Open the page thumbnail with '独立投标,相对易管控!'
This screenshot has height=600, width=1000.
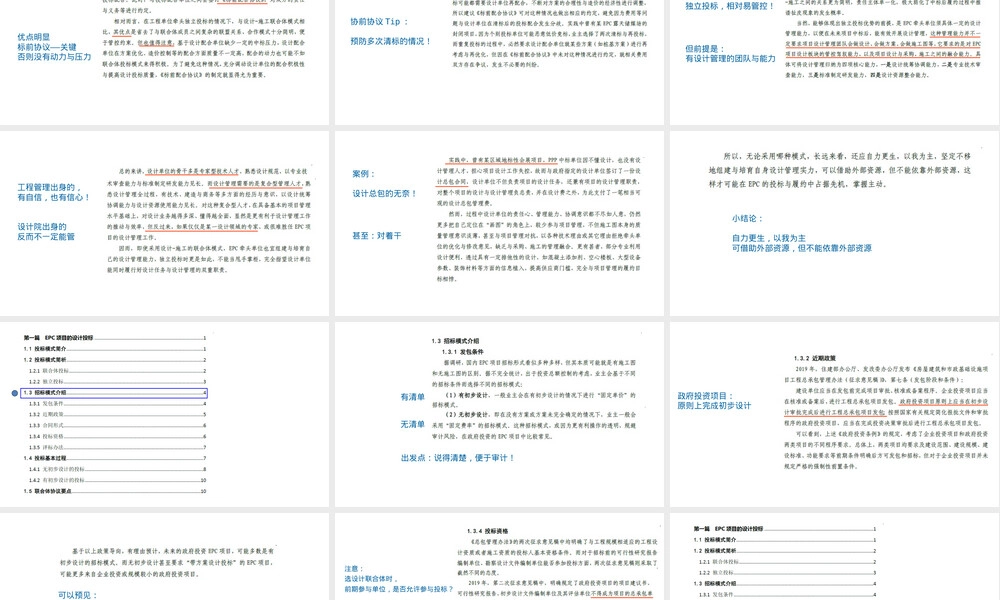(835, 62)
